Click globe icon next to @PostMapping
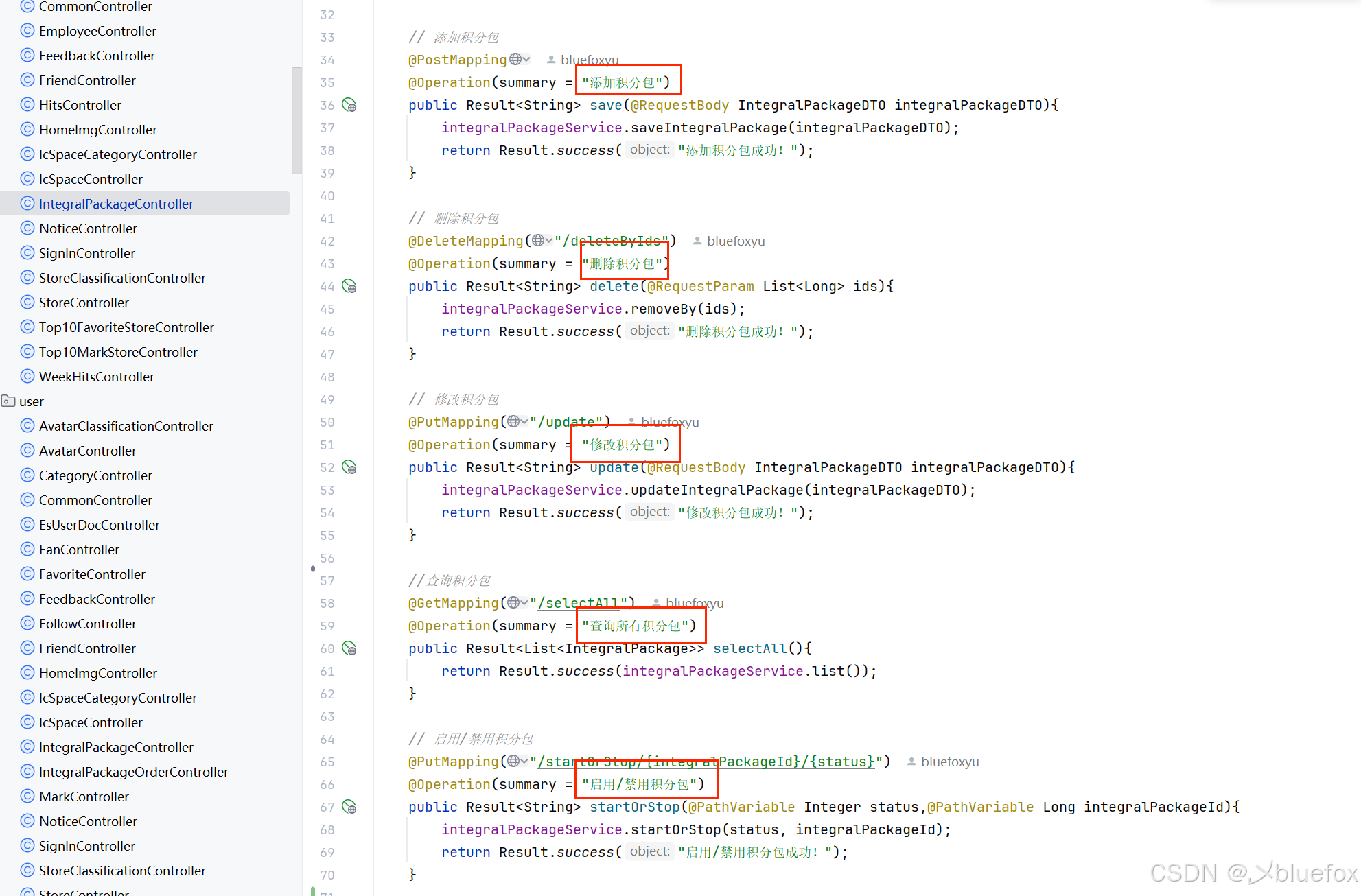Screen dimensions: 1361x896 (x=516, y=60)
